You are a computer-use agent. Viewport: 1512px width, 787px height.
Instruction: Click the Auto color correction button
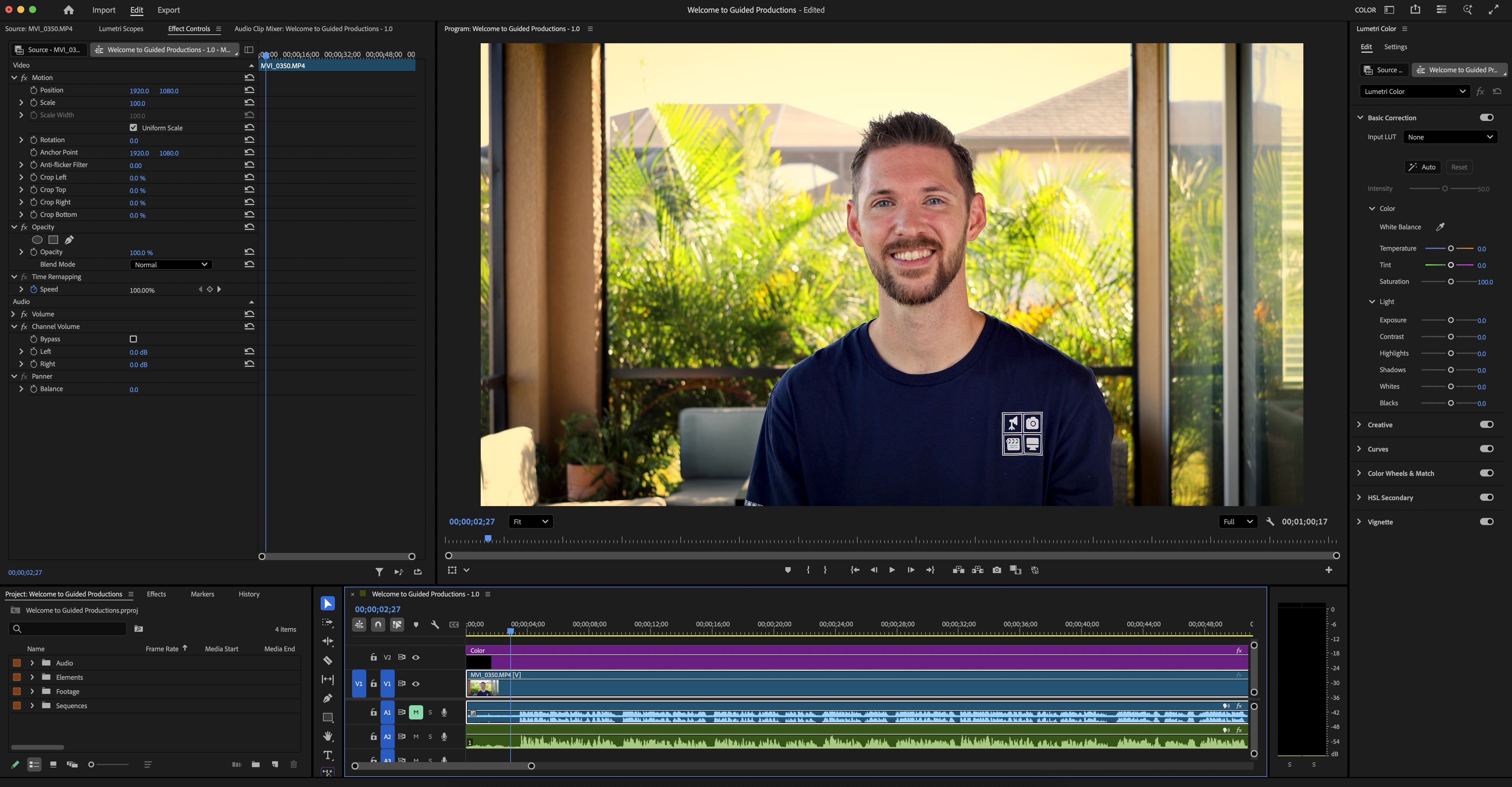(x=1422, y=167)
